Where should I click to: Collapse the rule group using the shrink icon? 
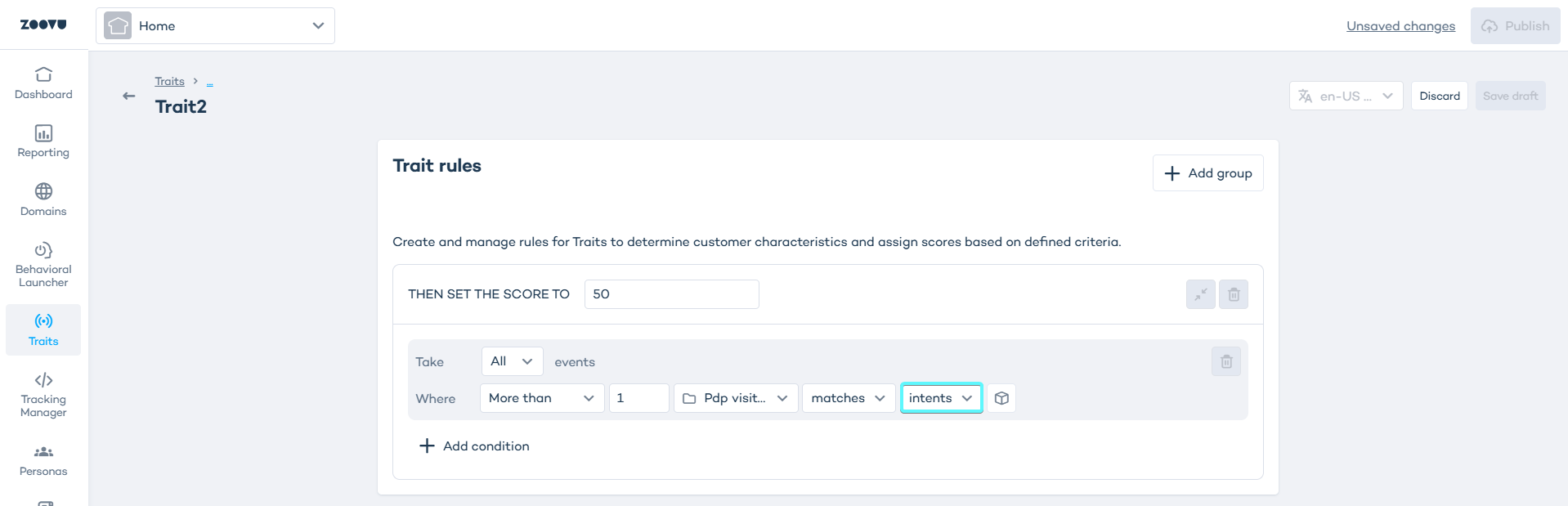click(x=1200, y=294)
